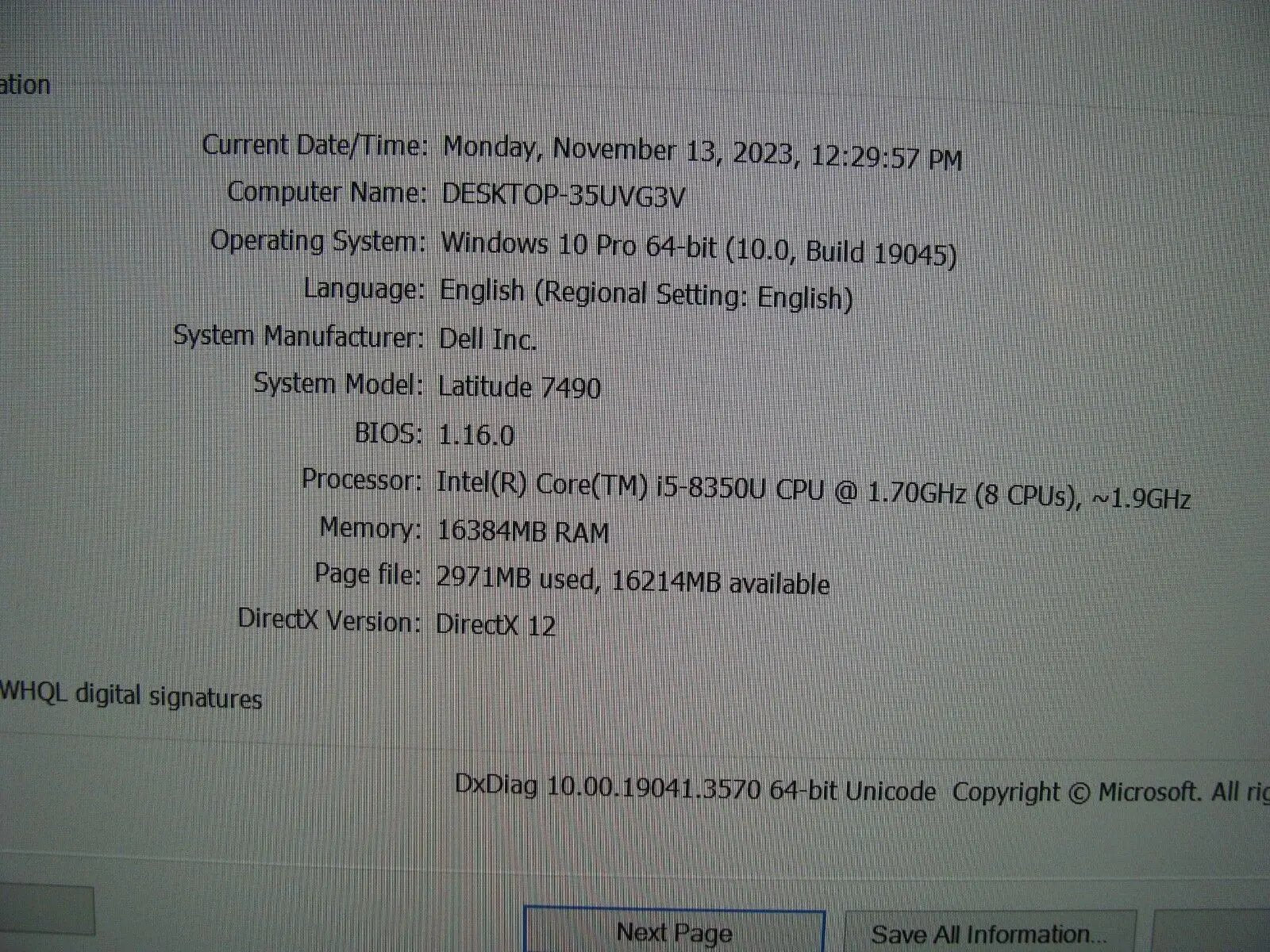The height and width of the screenshot is (952, 1270).
Task: Click the 'WHQL digital signatures' checkbox label
Action: click(131, 696)
